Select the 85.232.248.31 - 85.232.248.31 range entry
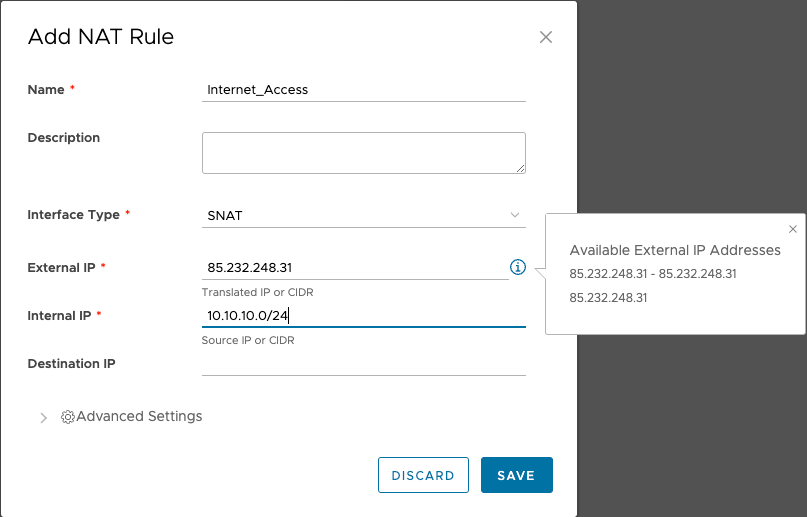 coord(653,274)
